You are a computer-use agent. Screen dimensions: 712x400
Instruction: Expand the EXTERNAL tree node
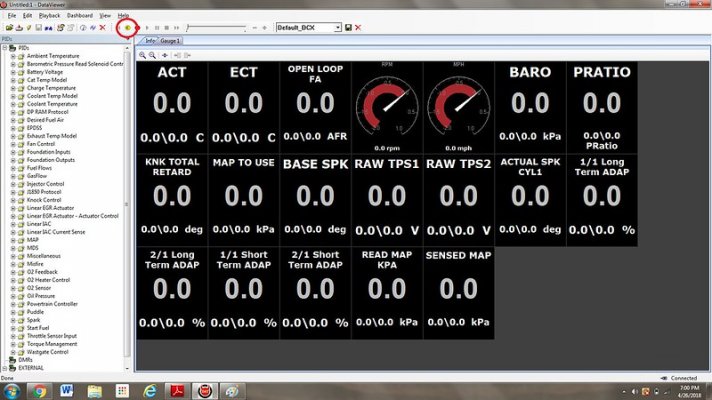click(x=5, y=368)
